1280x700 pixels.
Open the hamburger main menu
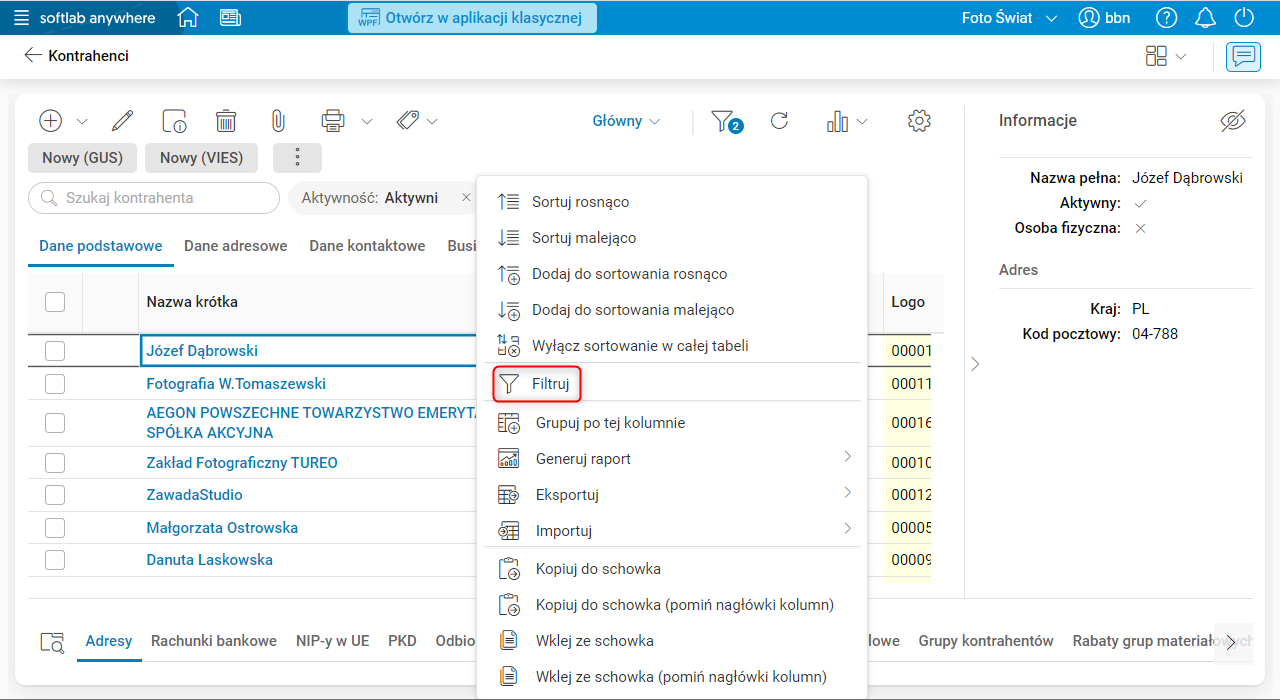click(x=21, y=18)
